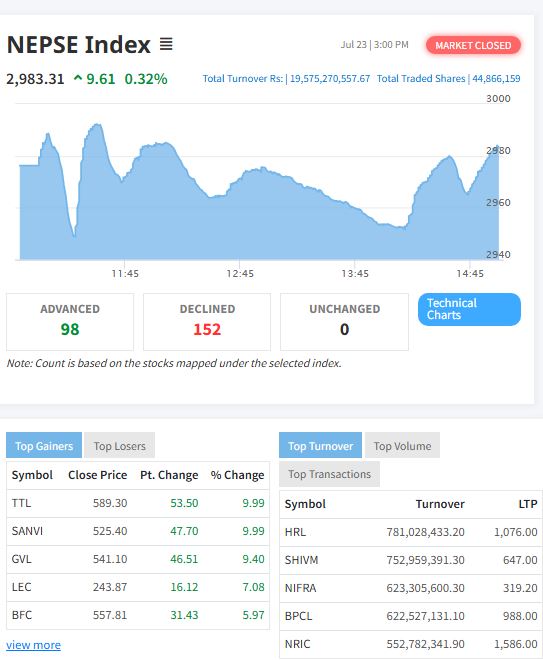Click the HRL symbol in turnover table
The height and width of the screenshot is (660, 543).
tap(295, 532)
